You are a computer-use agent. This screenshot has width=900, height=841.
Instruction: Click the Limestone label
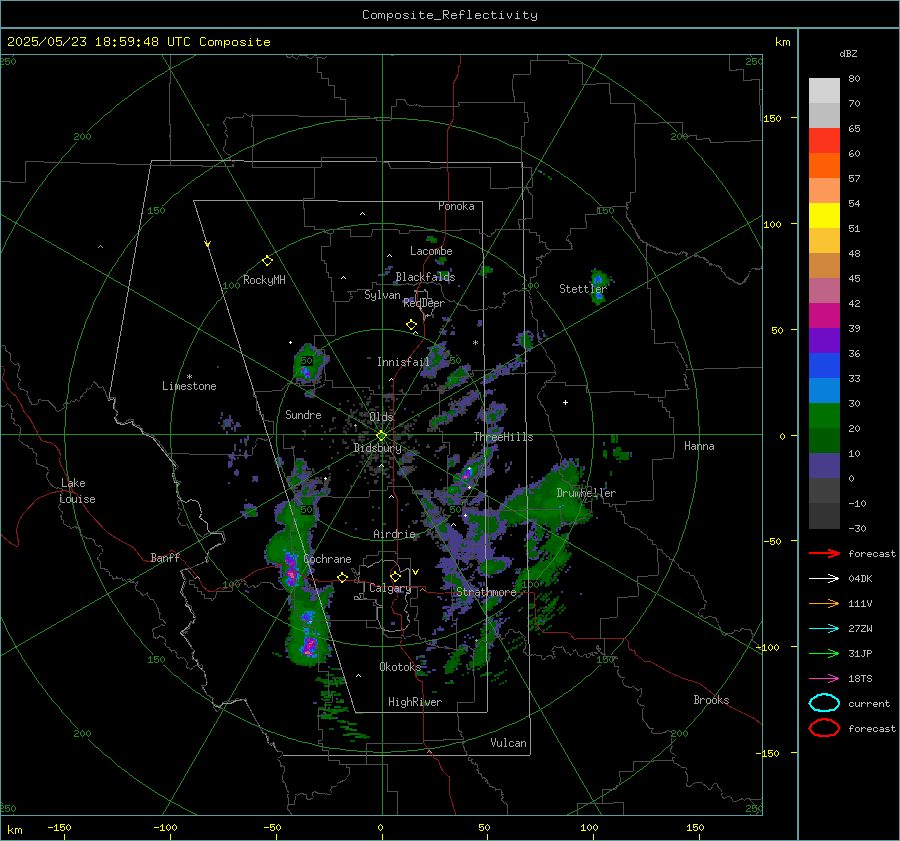[189, 386]
